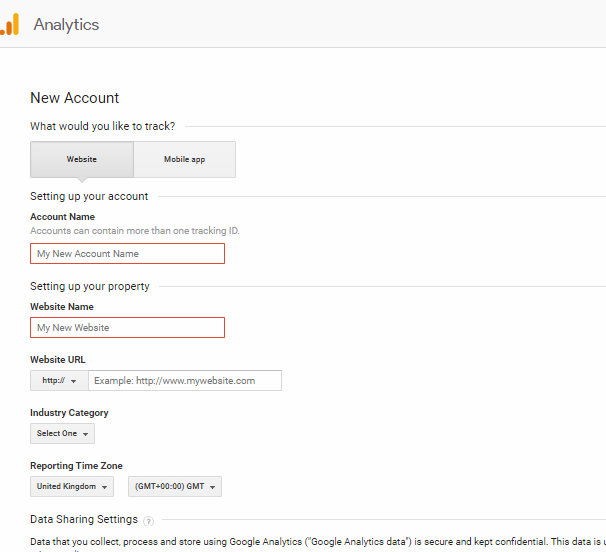Focus the Website Name input field
606x552 pixels.
coord(127,327)
